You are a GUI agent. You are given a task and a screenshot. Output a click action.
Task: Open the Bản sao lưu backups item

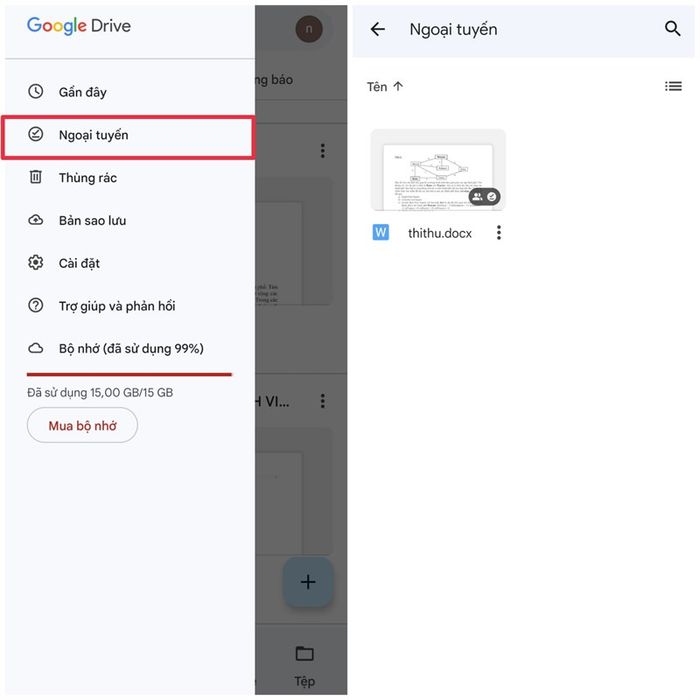(x=129, y=221)
